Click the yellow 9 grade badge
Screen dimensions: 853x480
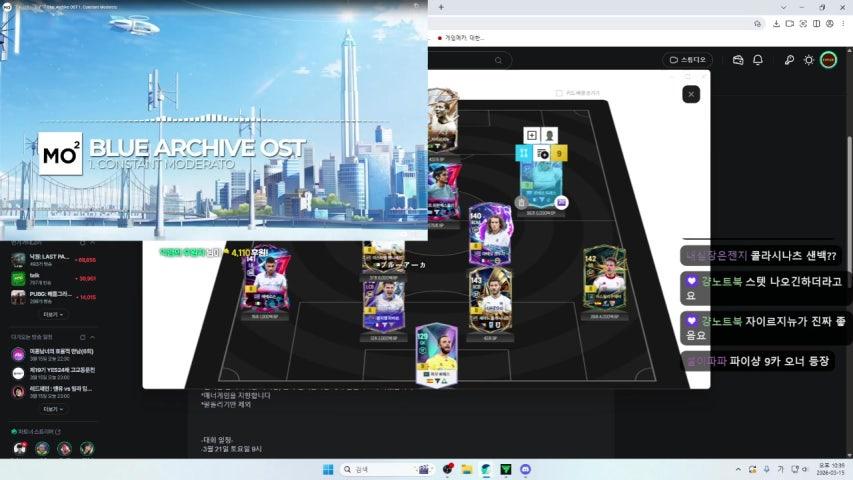coord(559,153)
